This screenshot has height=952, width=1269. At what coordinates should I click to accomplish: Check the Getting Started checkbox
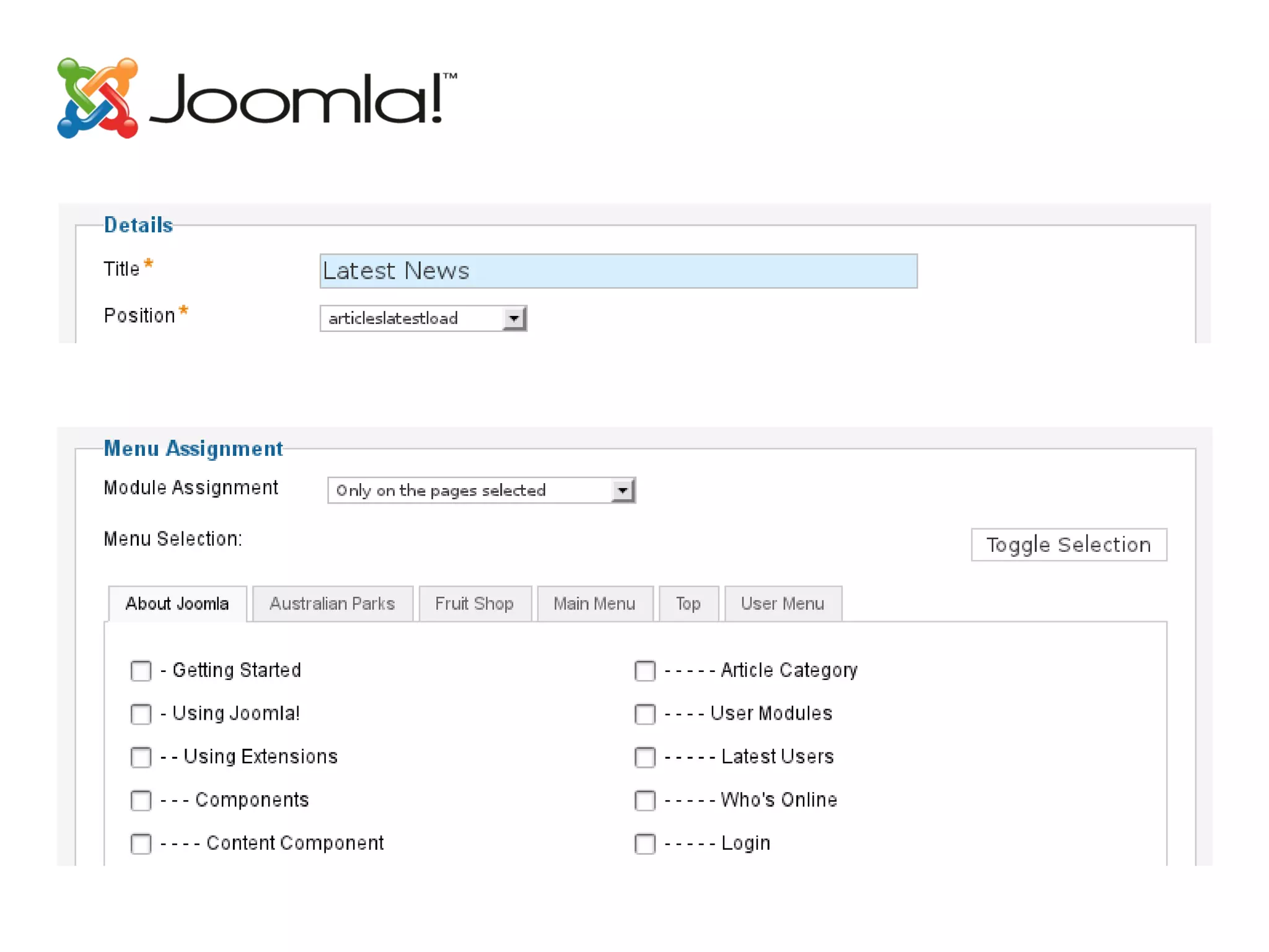click(141, 671)
